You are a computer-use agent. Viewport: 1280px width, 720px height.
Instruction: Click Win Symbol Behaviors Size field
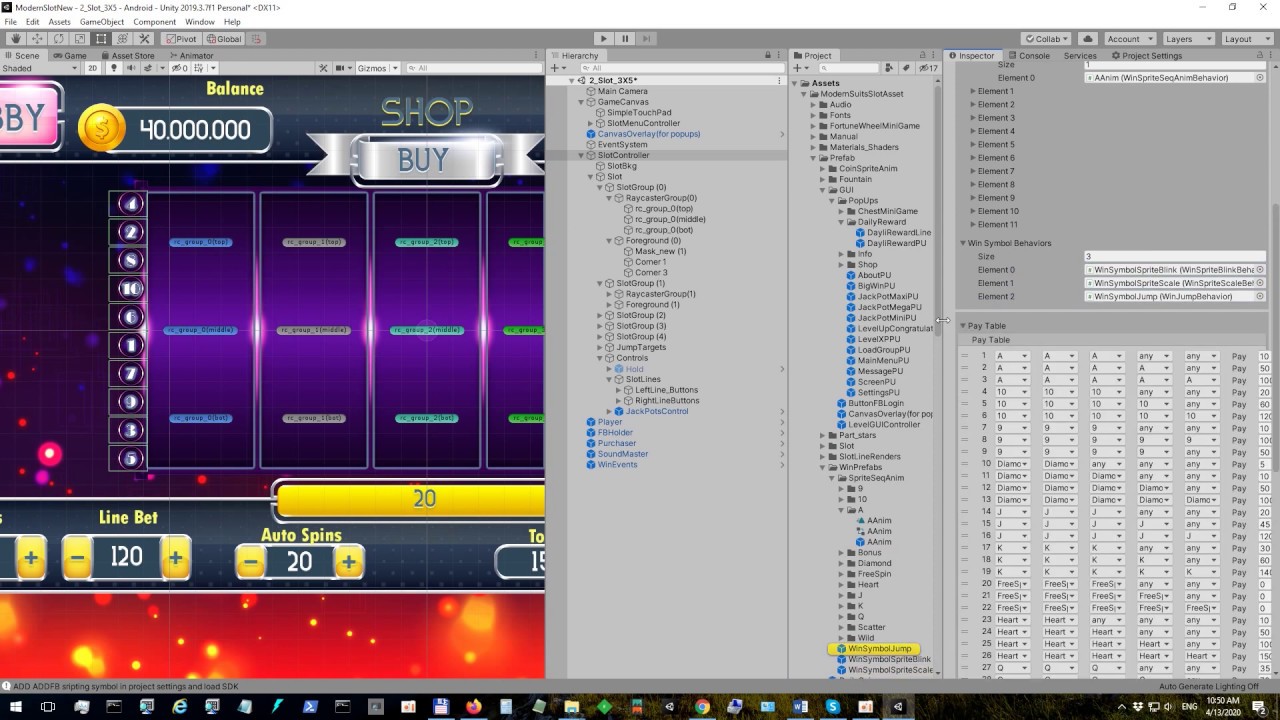click(x=1176, y=257)
